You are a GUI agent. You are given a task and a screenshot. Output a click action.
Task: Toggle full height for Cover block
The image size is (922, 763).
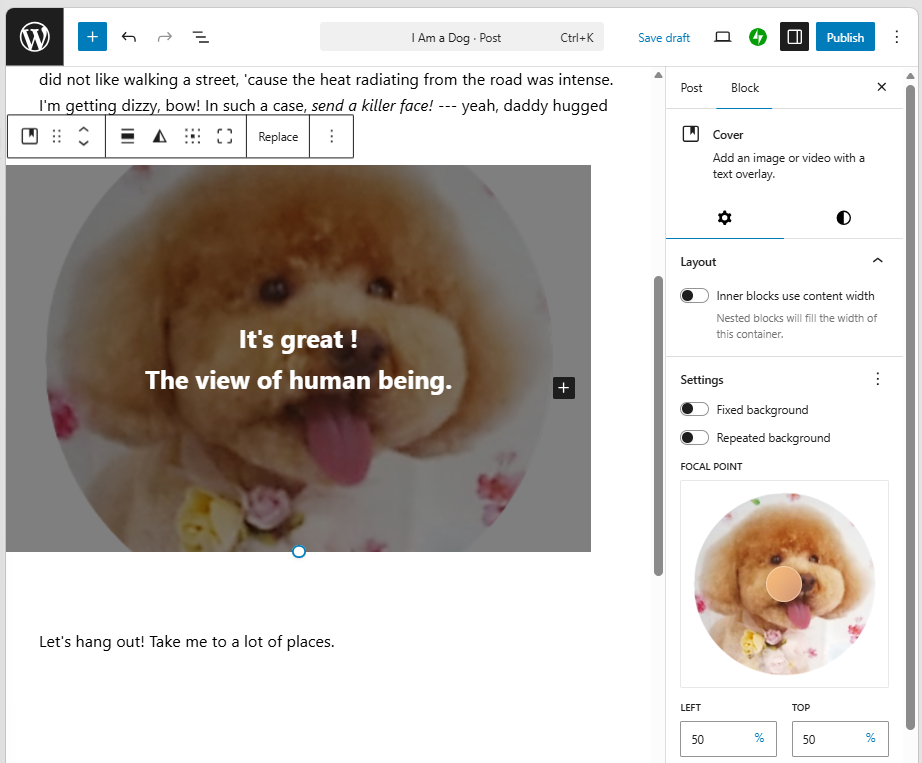click(x=225, y=137)
